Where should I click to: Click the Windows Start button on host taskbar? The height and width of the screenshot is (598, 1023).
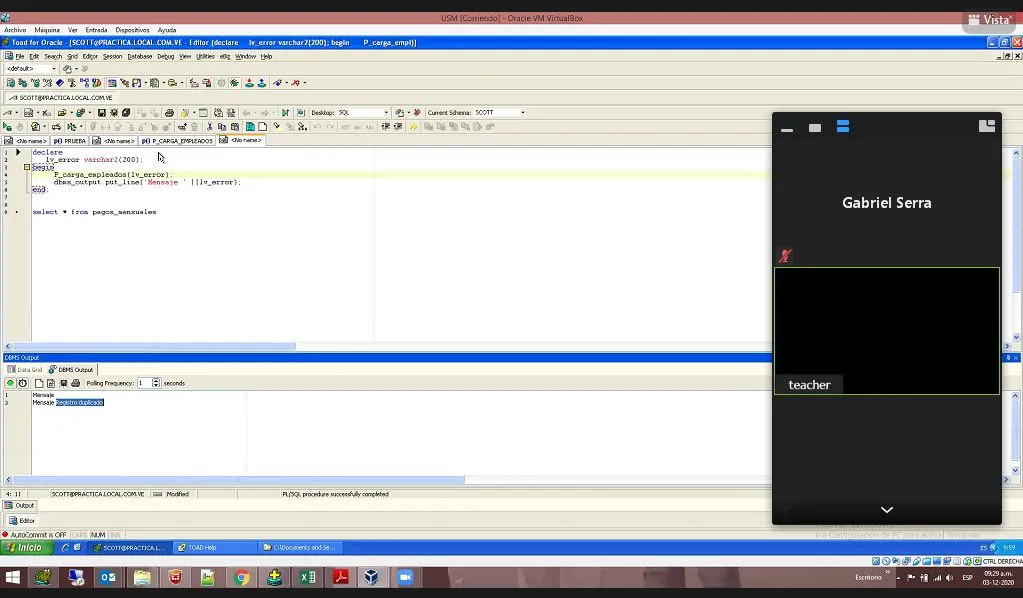(x=12, y=577)
